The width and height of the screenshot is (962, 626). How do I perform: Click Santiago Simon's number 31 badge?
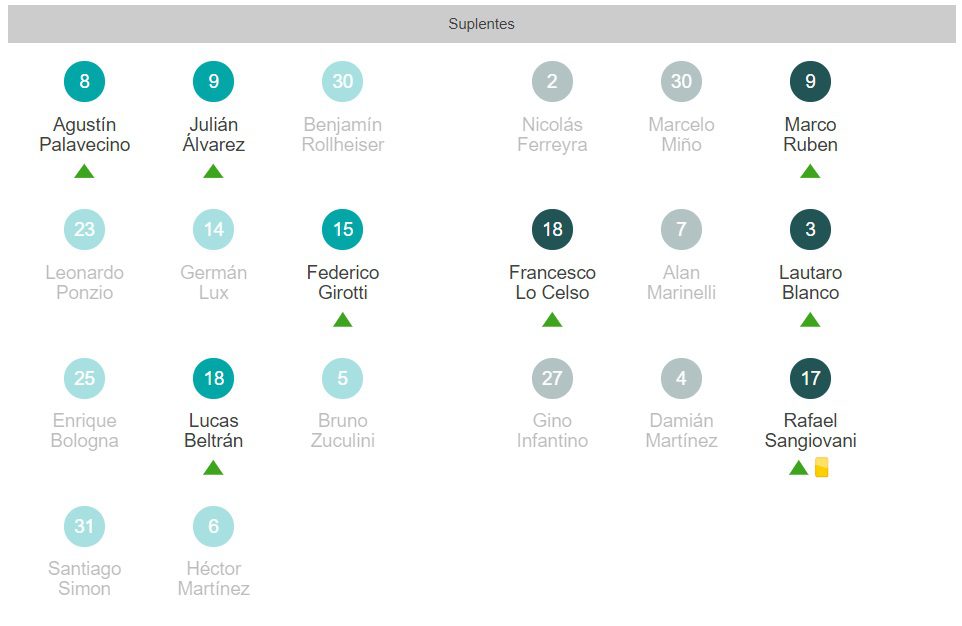click(84, 526)
